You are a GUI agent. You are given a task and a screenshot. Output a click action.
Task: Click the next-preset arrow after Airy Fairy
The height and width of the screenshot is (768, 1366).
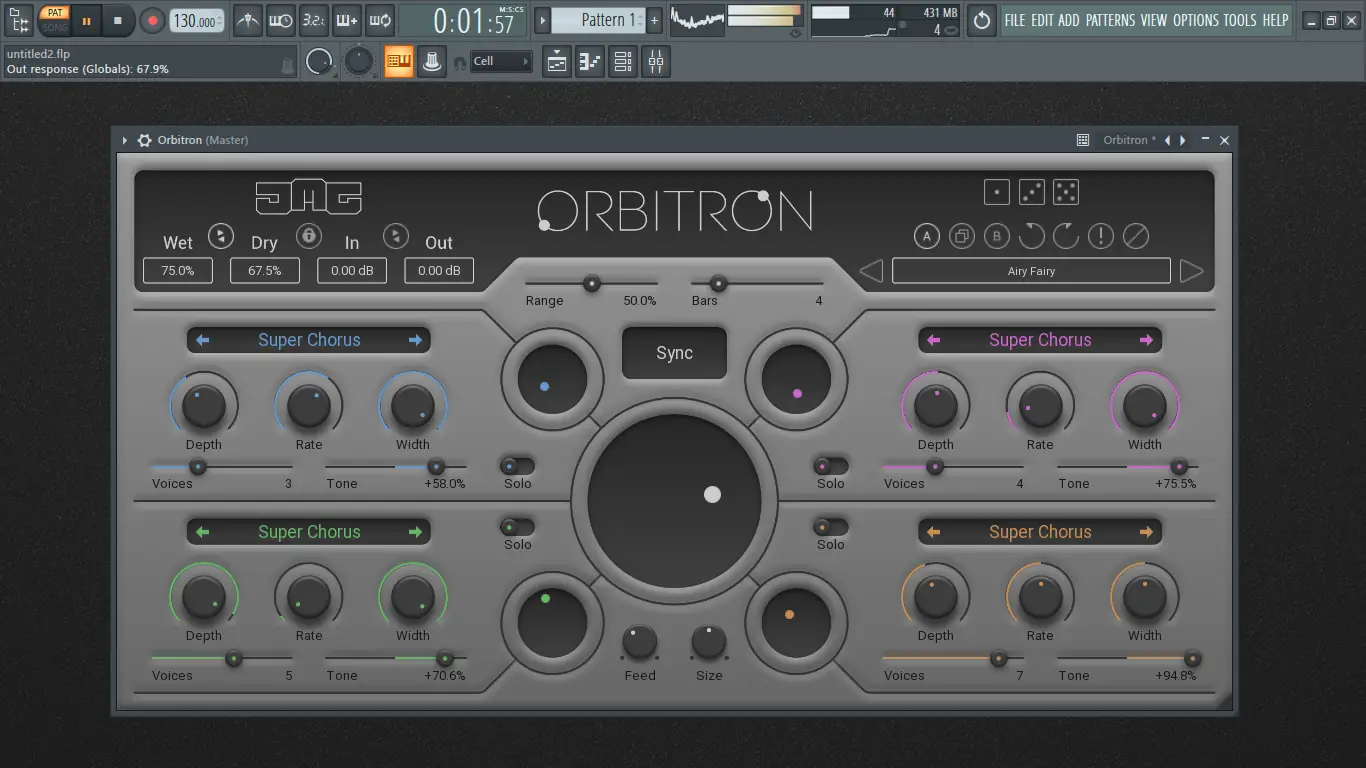1191,270
